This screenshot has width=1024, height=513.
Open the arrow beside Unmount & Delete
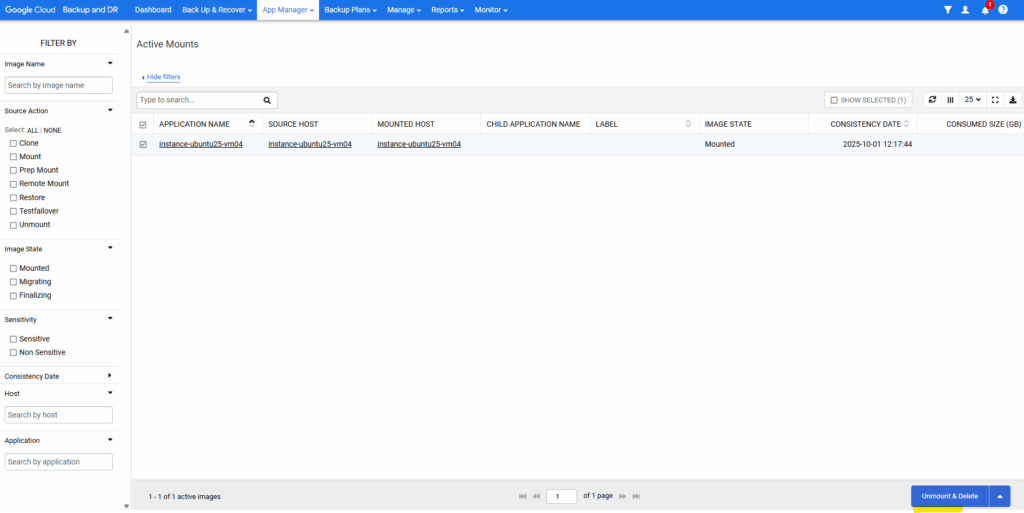click(x=1000, y=496)
